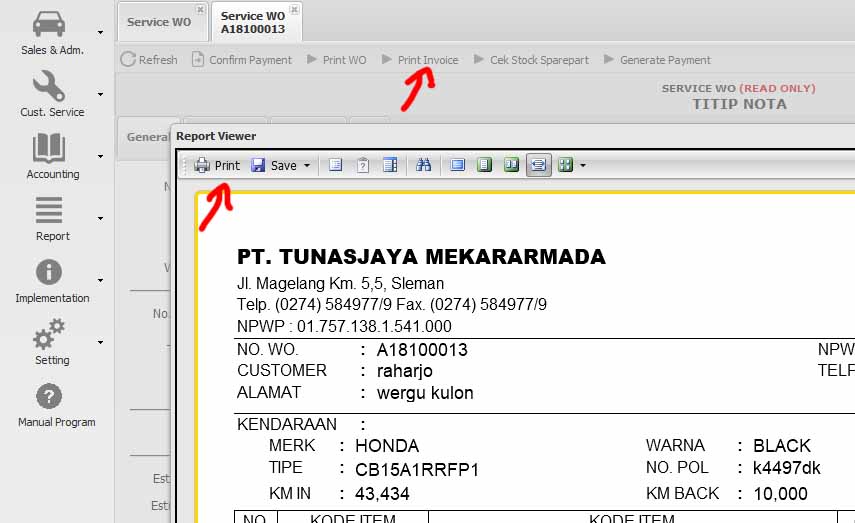The height and width of the screenshot is (523, 855).
Task: Click the Print Invoice button
Action: [420, 60]
